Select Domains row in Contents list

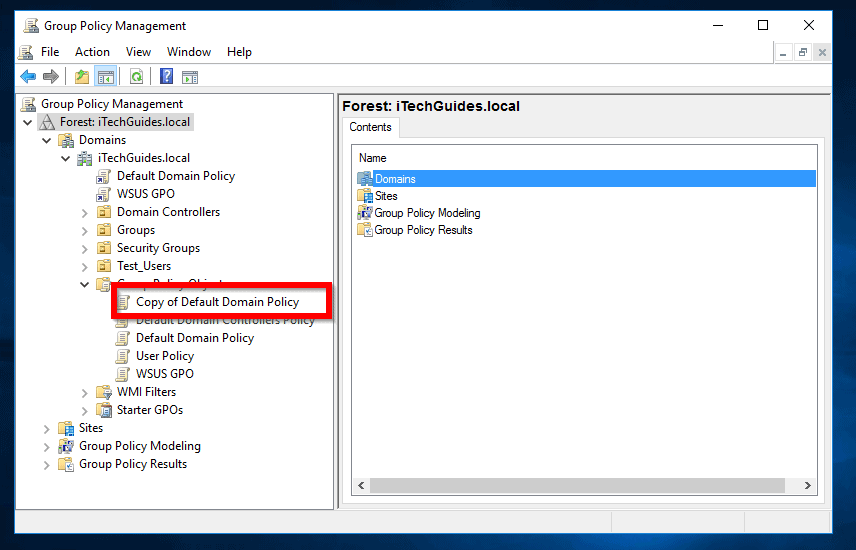click(x=586, y=179)
